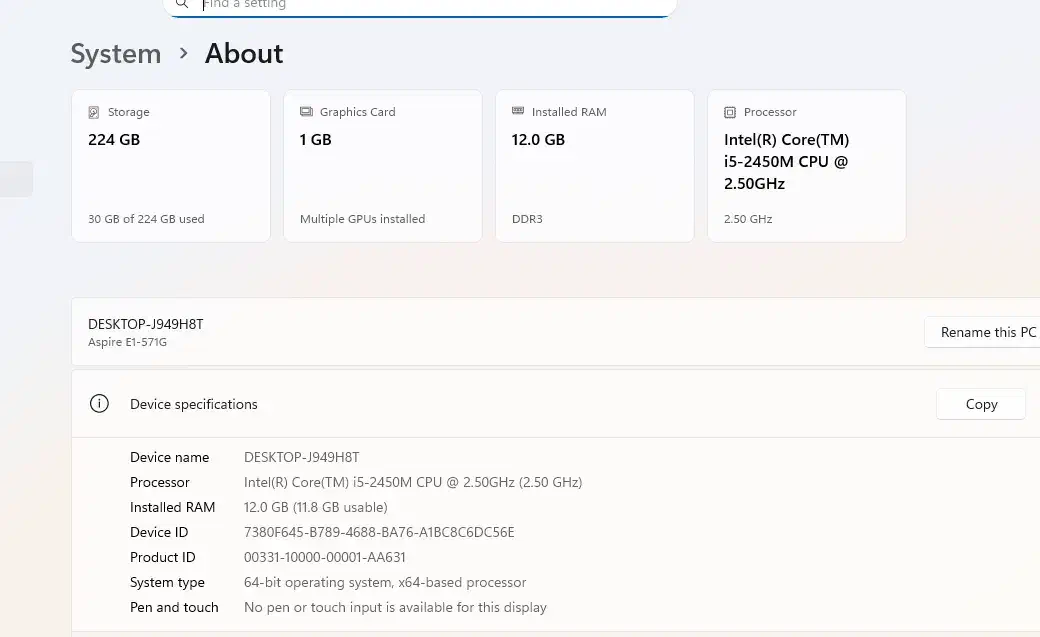Select the 1 GB graphics card value
This screenshot has width=1040, height=637.
tap(315, 140)
